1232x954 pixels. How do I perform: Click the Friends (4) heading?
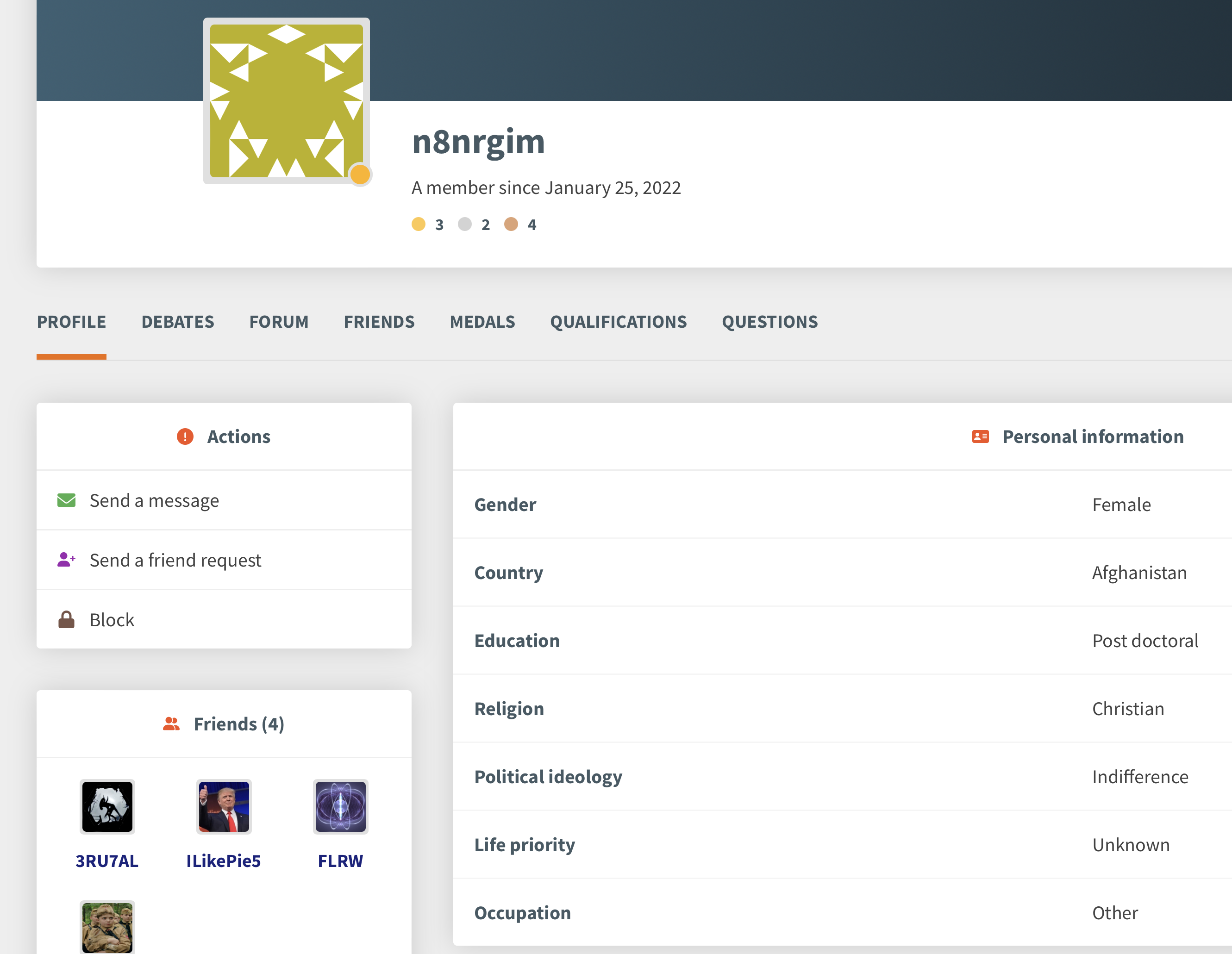[x=238, y=724]
